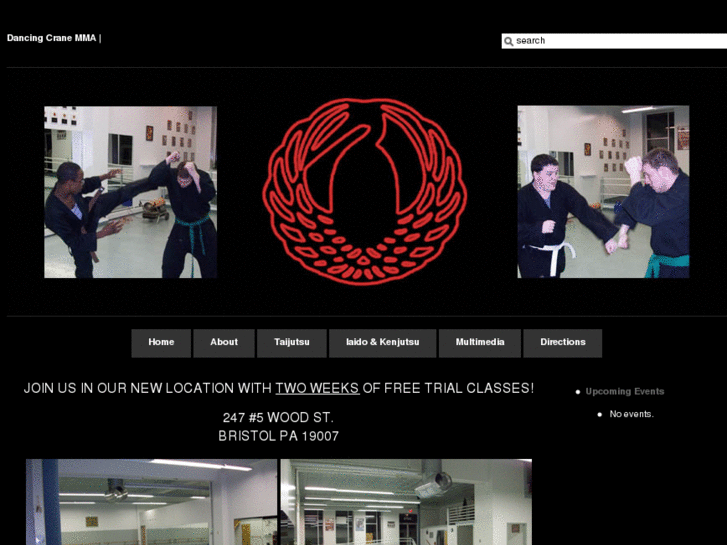Open the kick sparring photo thumbnail
Image resolution: width=727 pixels, height=545 pixels.
[130, 192]
